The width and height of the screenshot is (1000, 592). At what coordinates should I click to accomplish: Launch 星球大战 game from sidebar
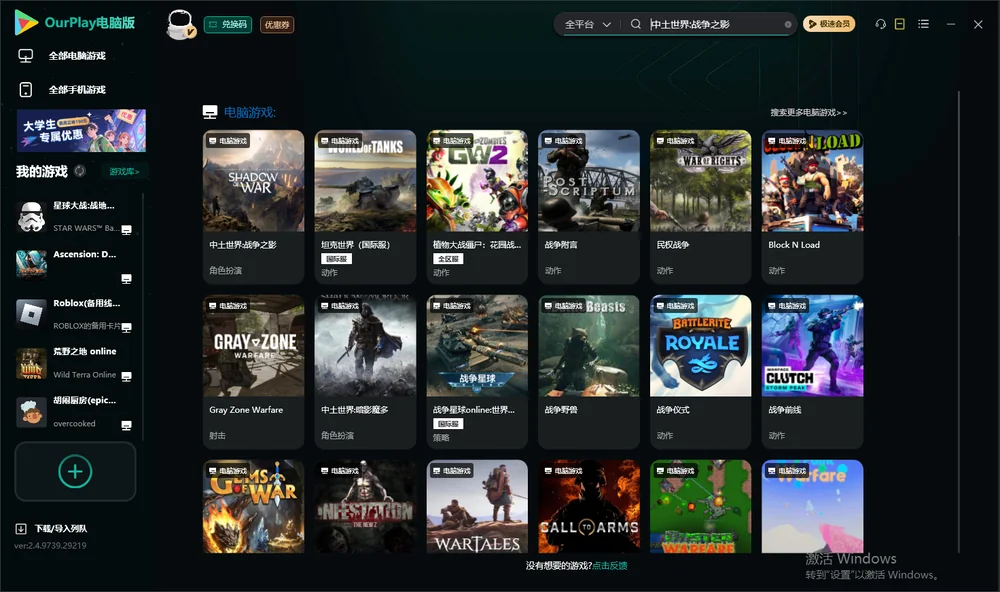74,216
